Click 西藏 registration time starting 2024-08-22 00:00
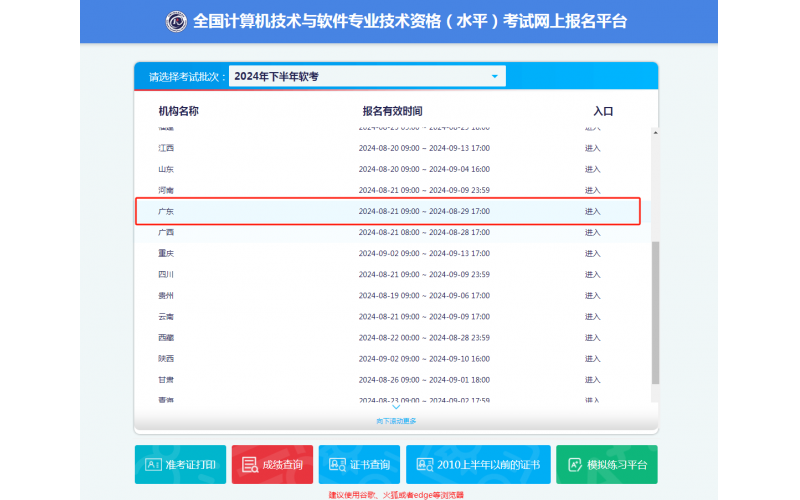 pos(424,338)
